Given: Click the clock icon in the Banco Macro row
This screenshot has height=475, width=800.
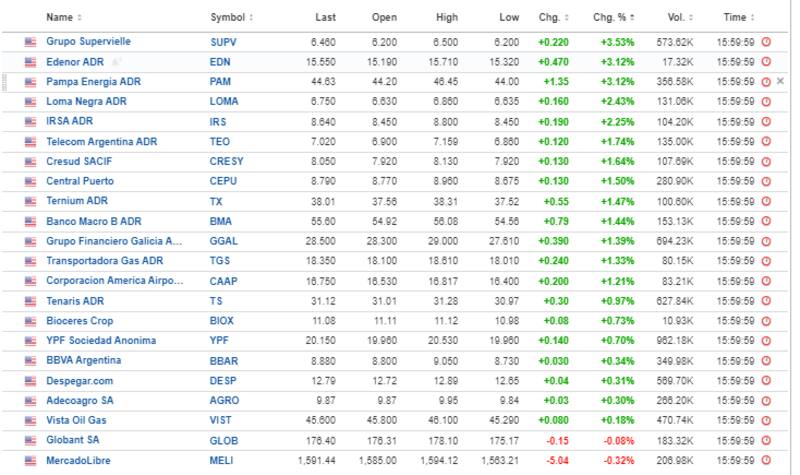Looking at the screenshot, I should tap(766, 221).
